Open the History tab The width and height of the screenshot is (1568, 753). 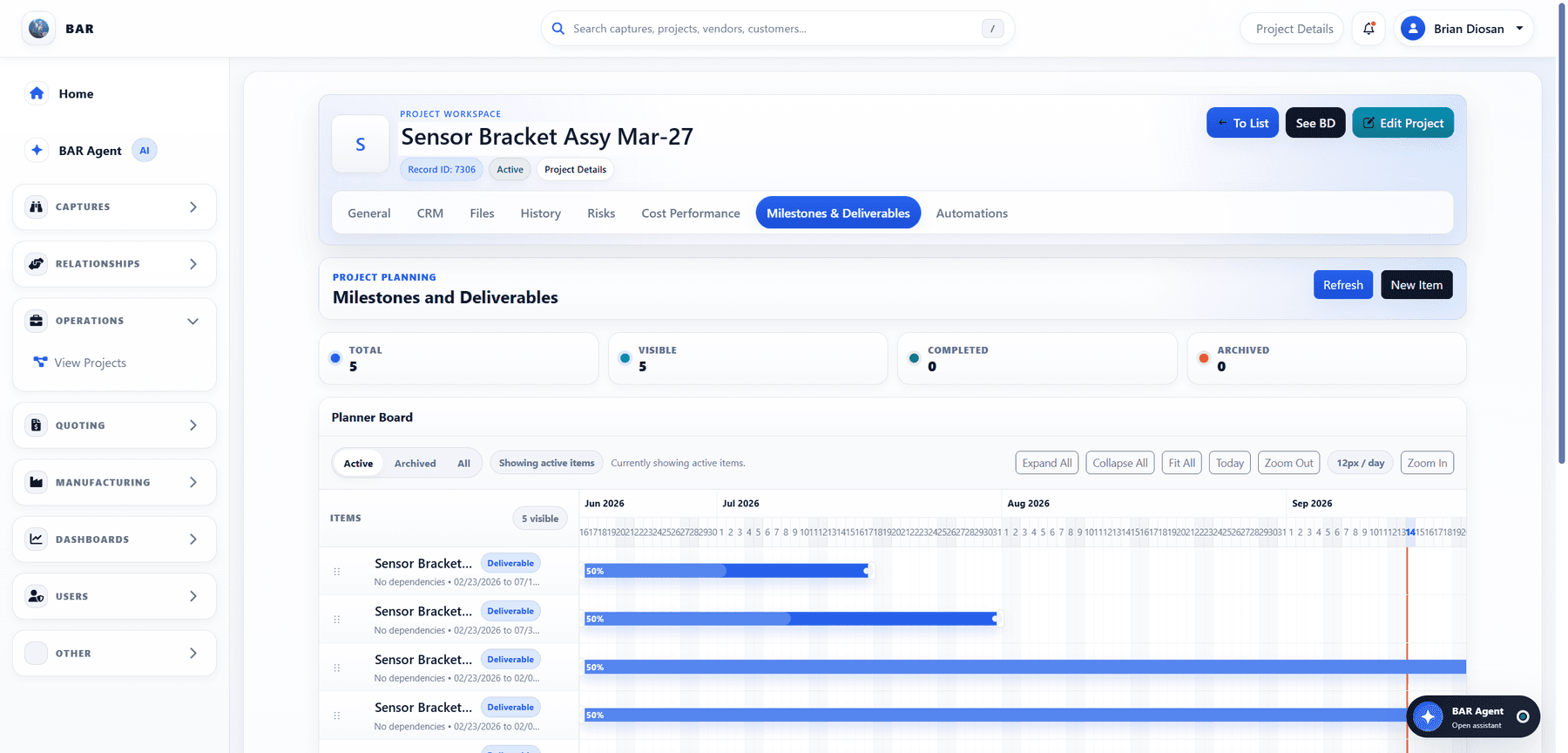pos(540,213)
